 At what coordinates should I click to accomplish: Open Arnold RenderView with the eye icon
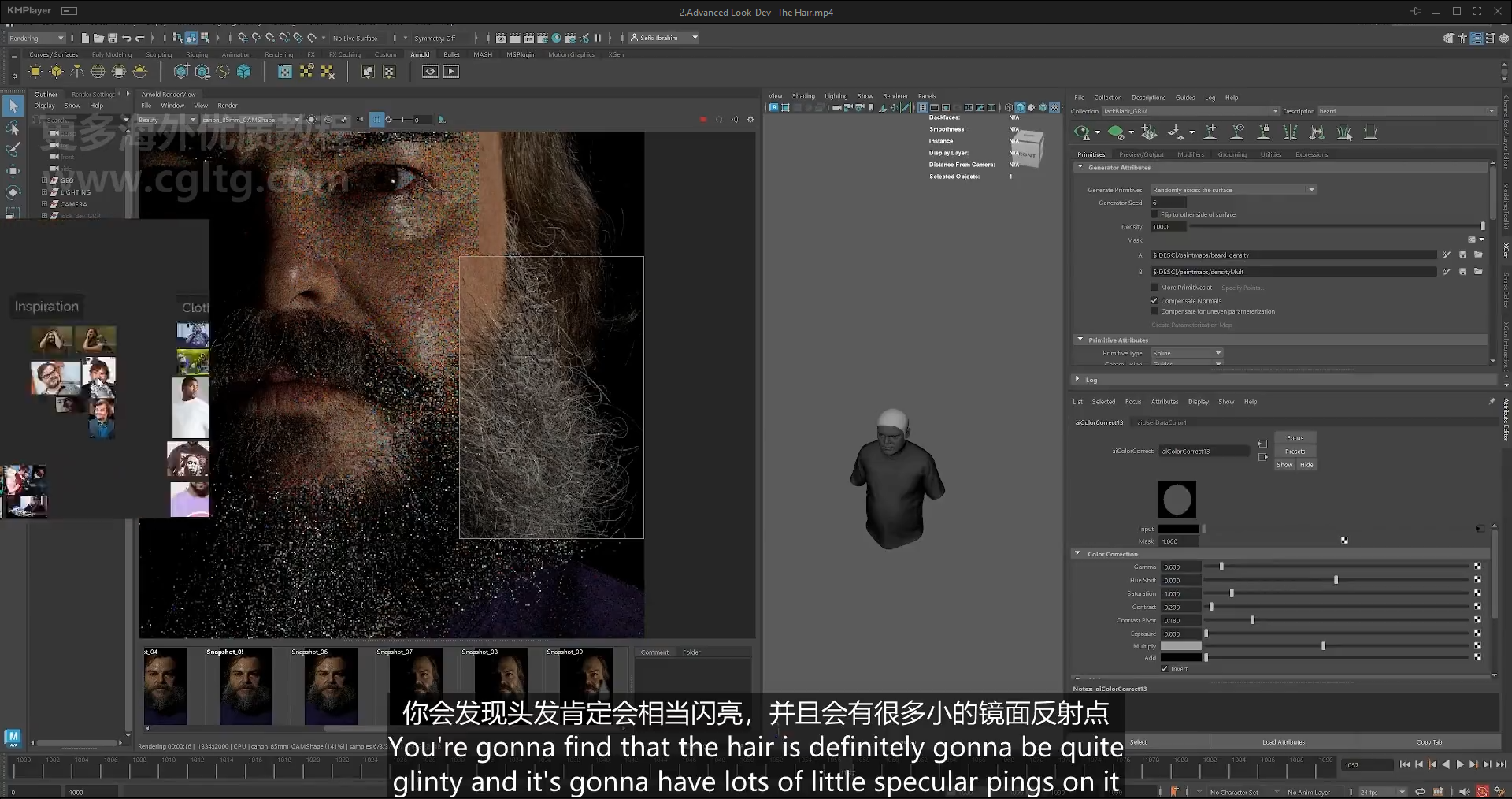click(x=430, y=72)
